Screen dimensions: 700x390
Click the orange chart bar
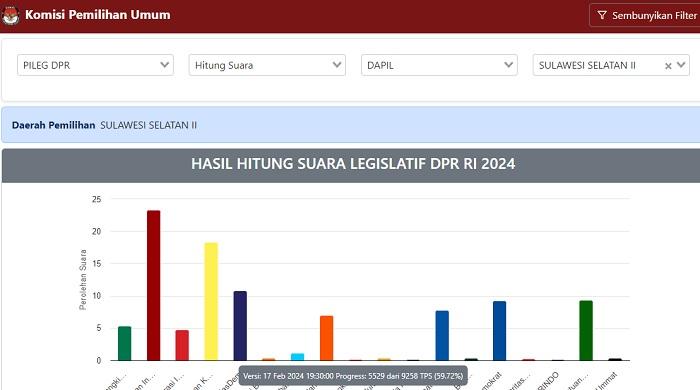[327, 338]
